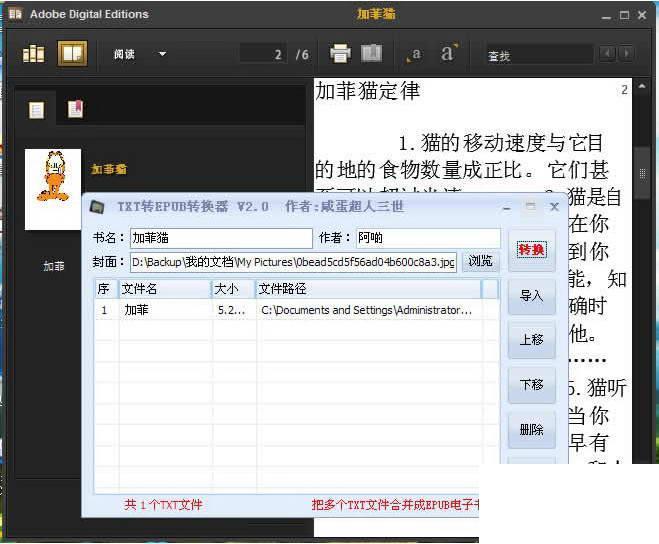The width and height of the screenshot is (659, 544).
Task: Browse for cover with 浏览 button
Action: pyautogui.click(x=480, y=262)
